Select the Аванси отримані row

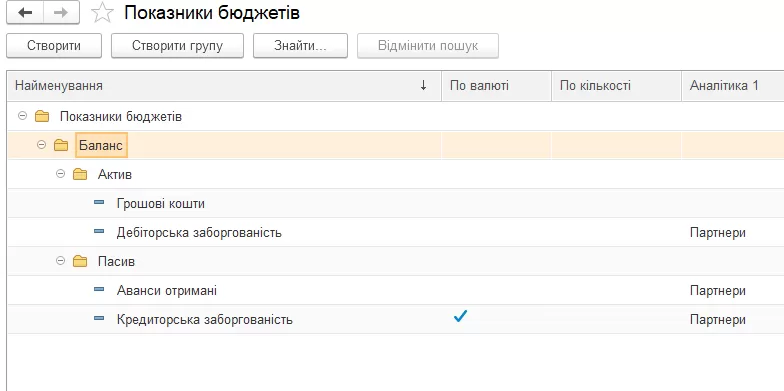click(396, 290)
